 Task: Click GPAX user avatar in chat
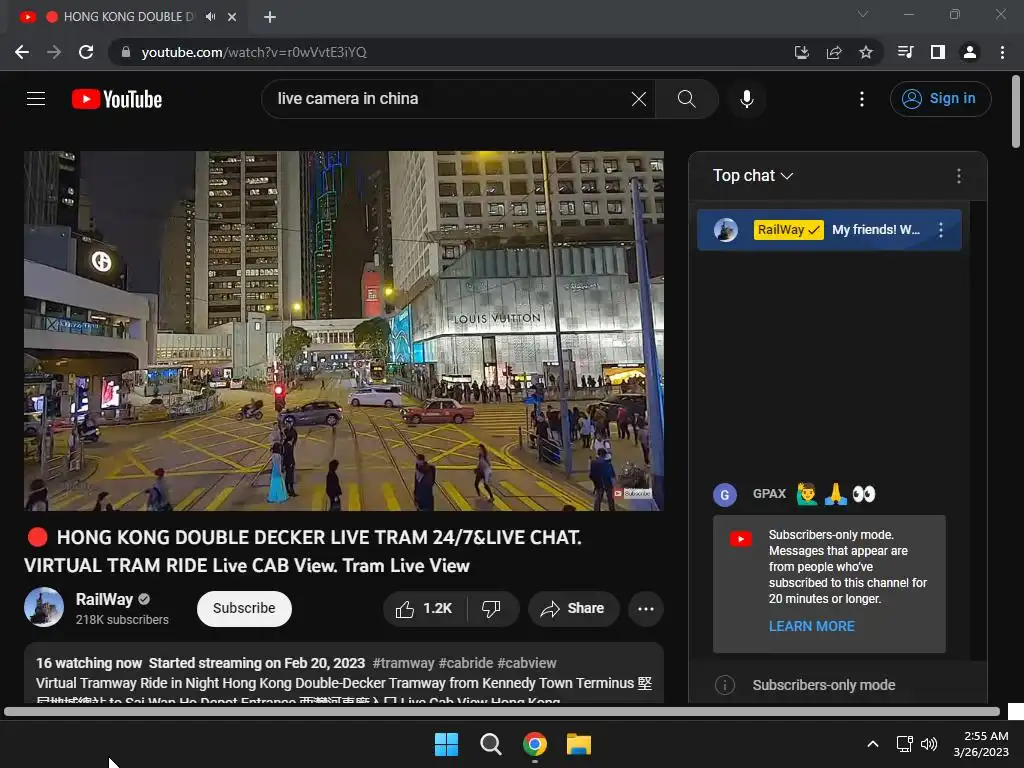724,495
